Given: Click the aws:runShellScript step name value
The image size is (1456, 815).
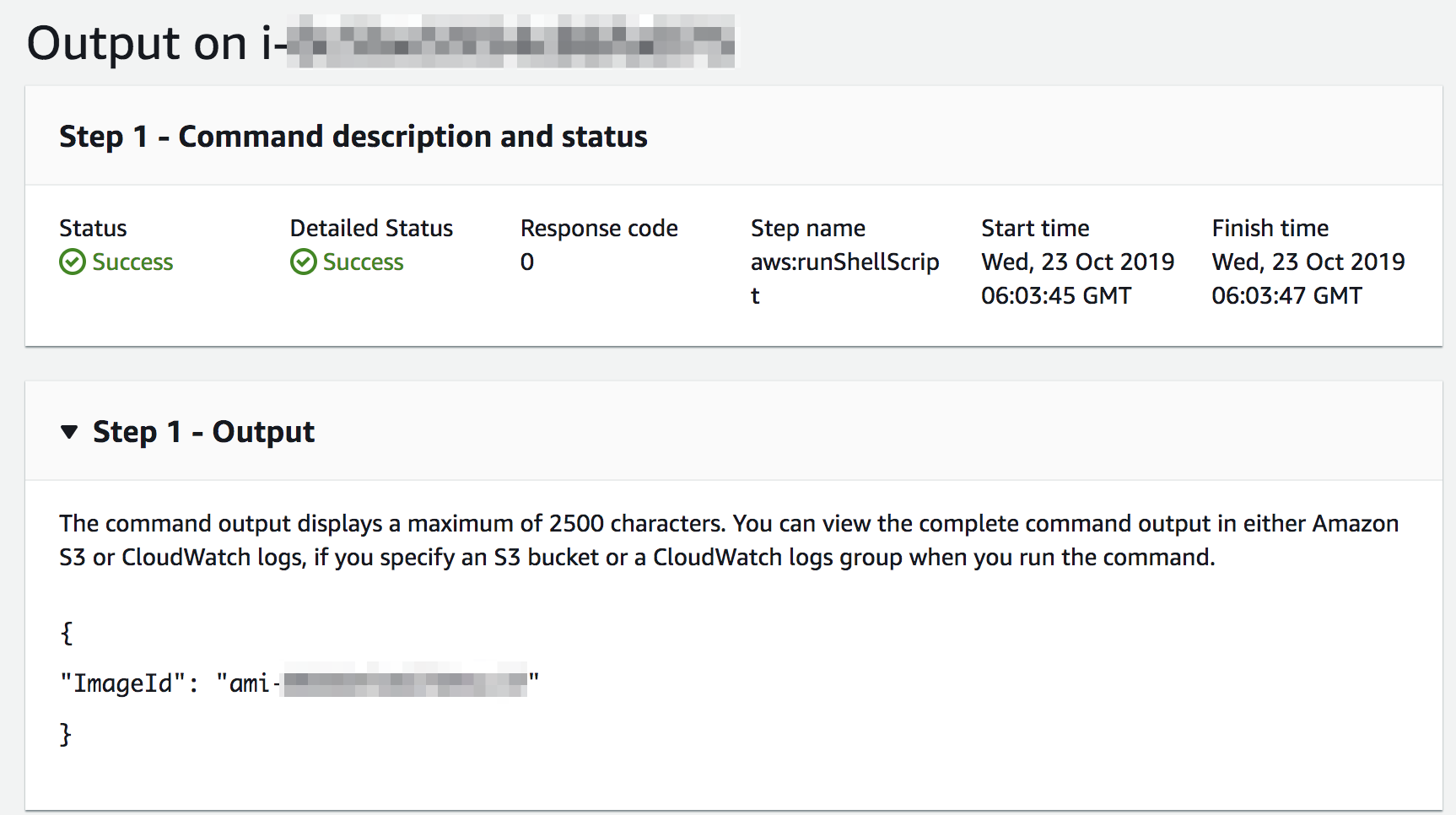Looking at the screenshot, I should 844,278.
